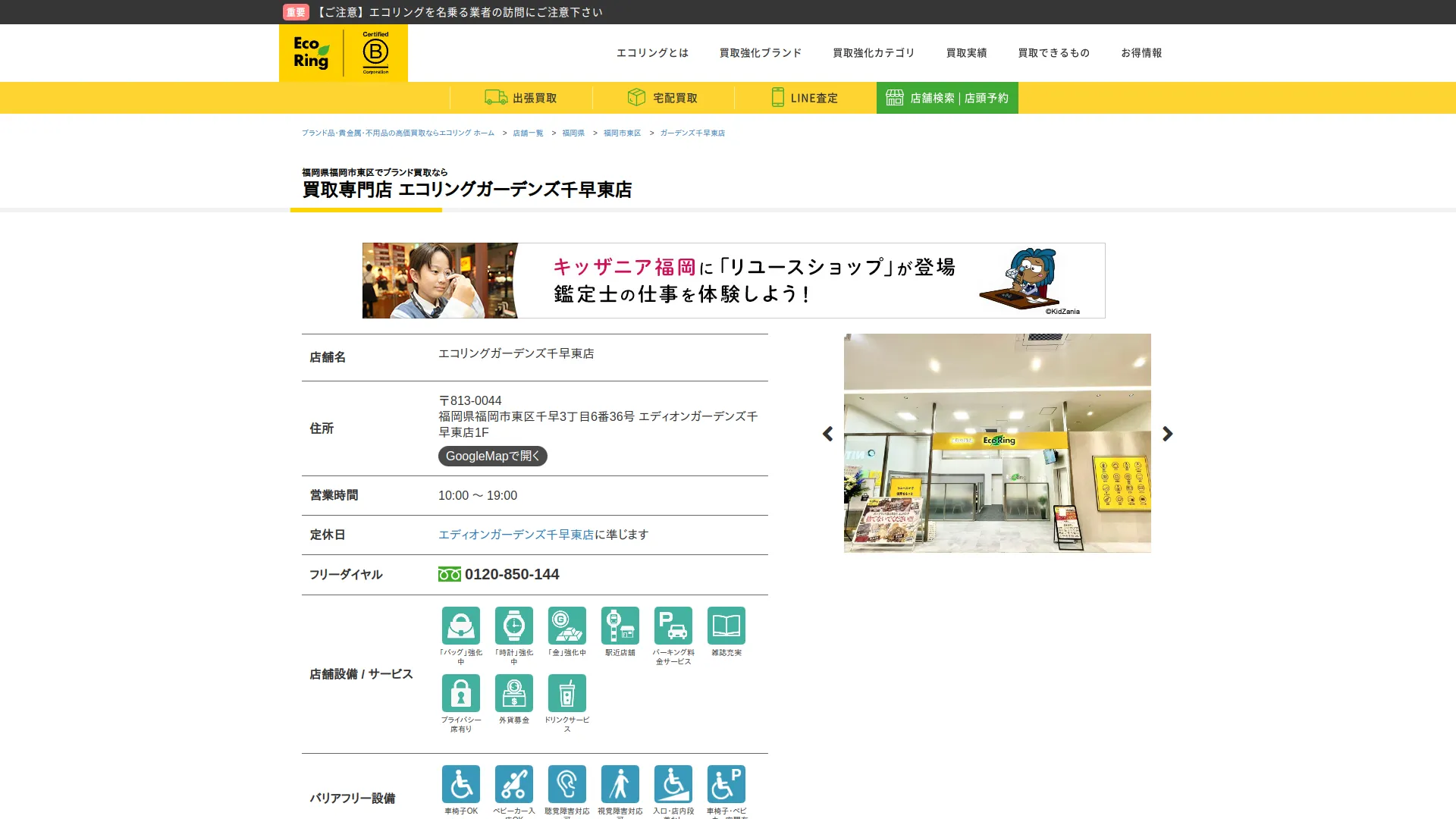Click the store front photo

pos(997,443)
